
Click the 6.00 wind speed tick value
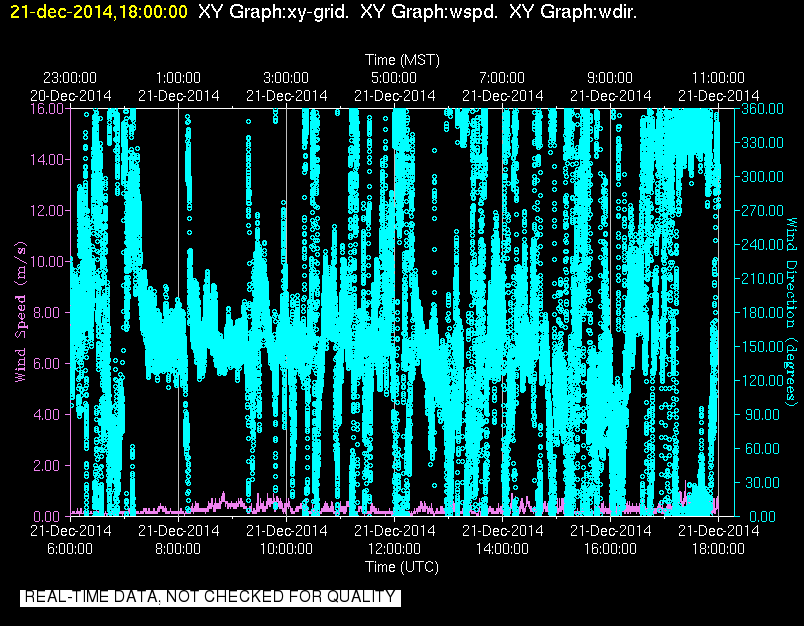pos(48,364)
